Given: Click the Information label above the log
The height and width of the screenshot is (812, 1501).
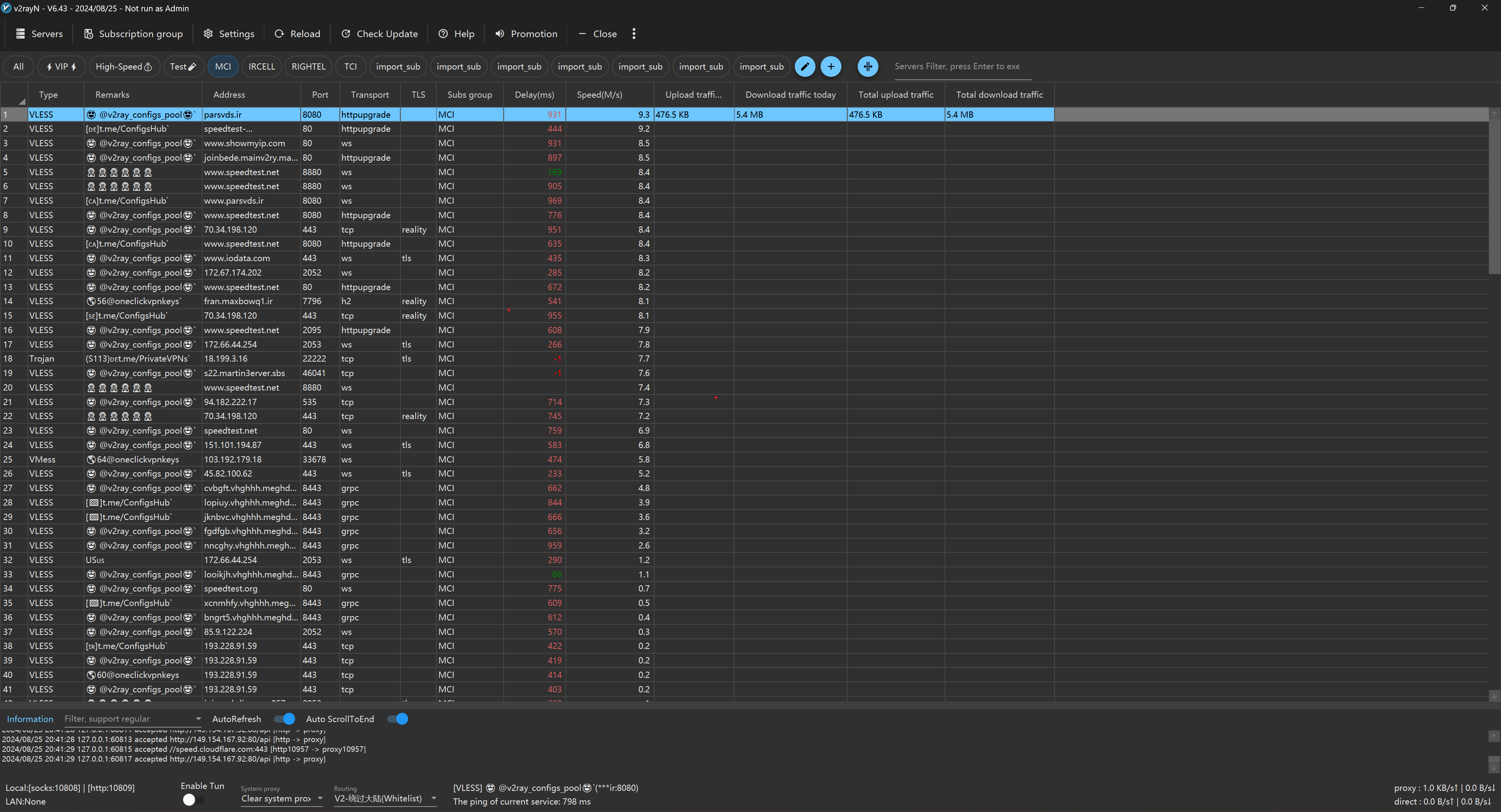Looking at the screenshot, I should [30, 719].
